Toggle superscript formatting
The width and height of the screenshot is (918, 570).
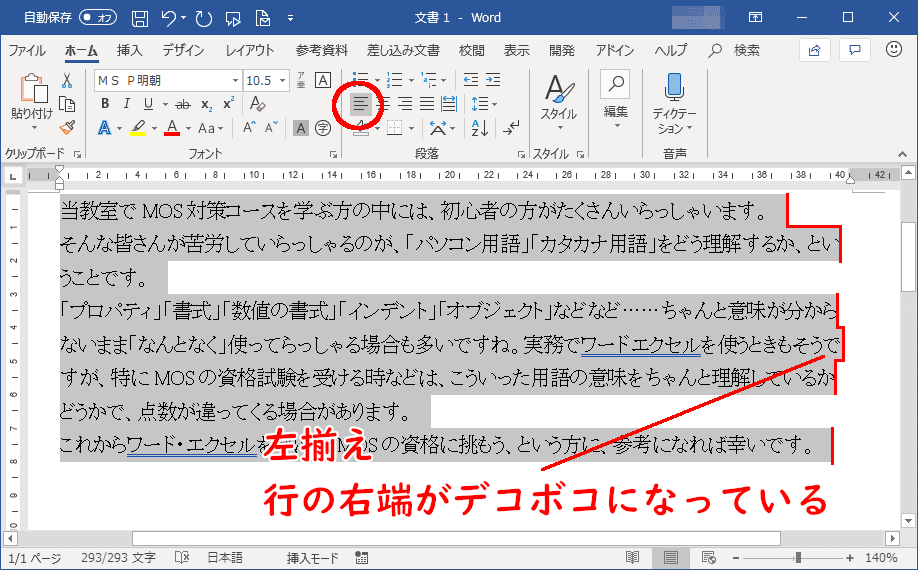228,104
